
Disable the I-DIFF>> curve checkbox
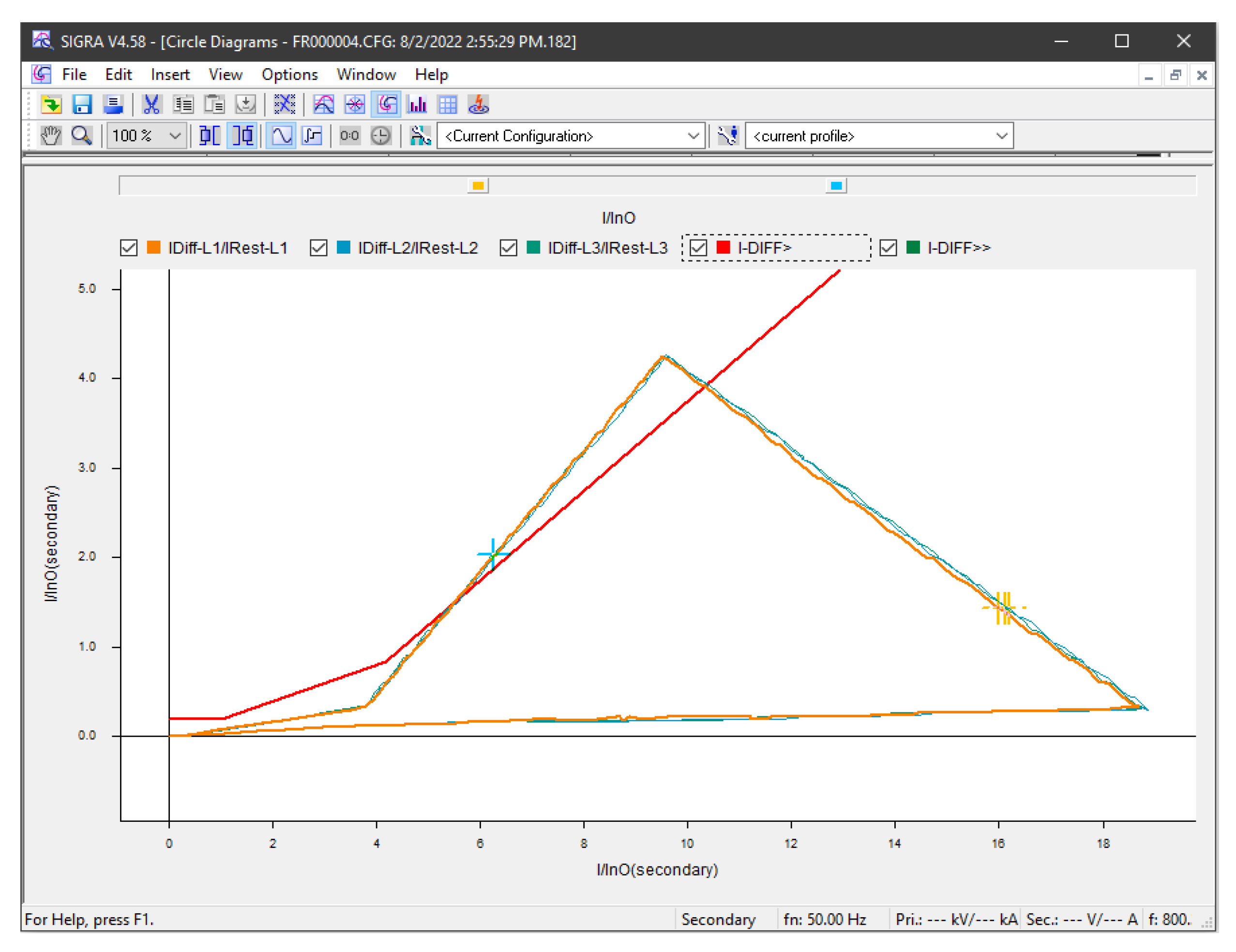pos(888,248)
